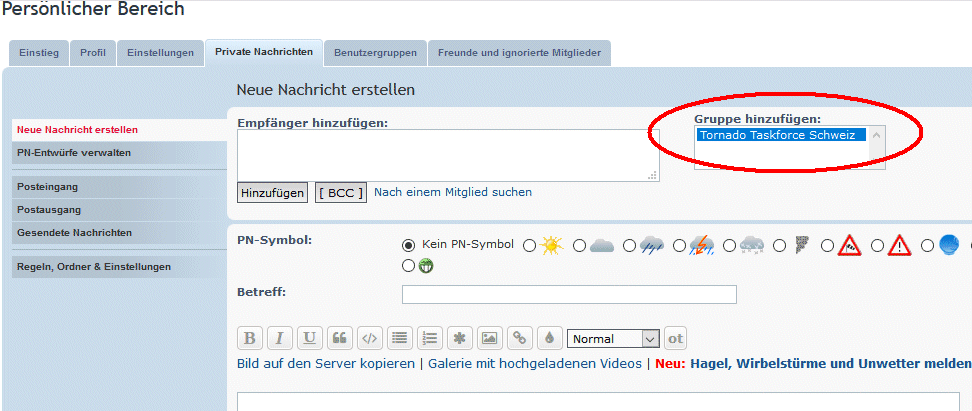Open 'PN-Entwürfe verwalten' in the sidebar
Viewport: 972px width, 411px height.
(120, 152)
